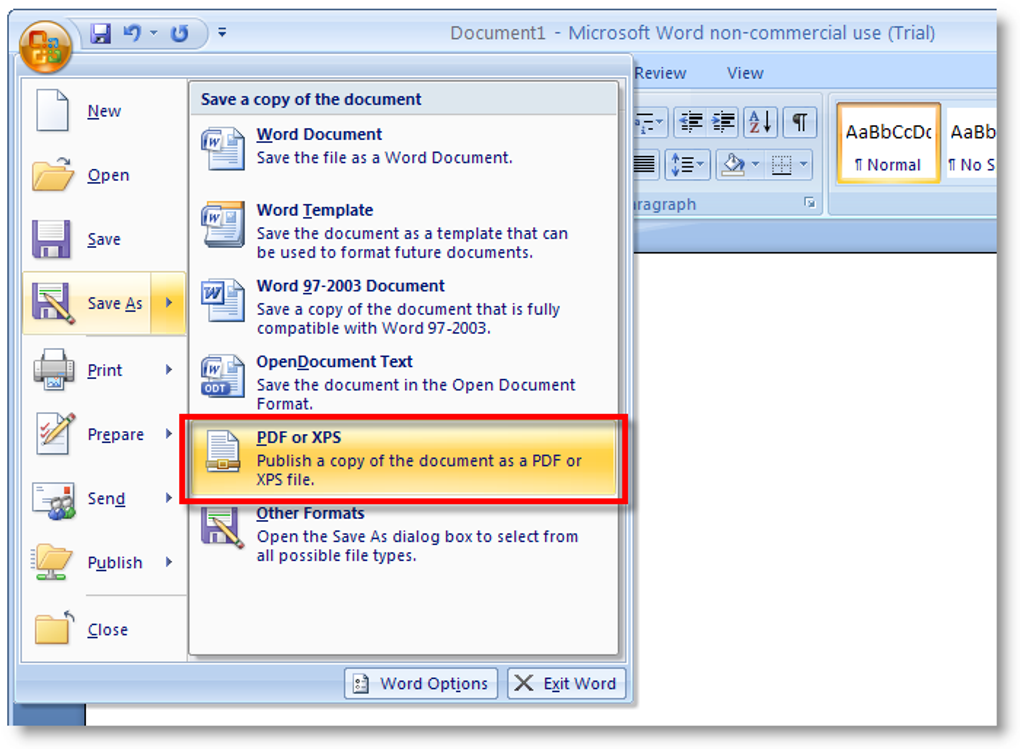This screenshot has height=749, width=1020.
Task: Open the Shading color dropdown arrow
Action: point(755,165)
